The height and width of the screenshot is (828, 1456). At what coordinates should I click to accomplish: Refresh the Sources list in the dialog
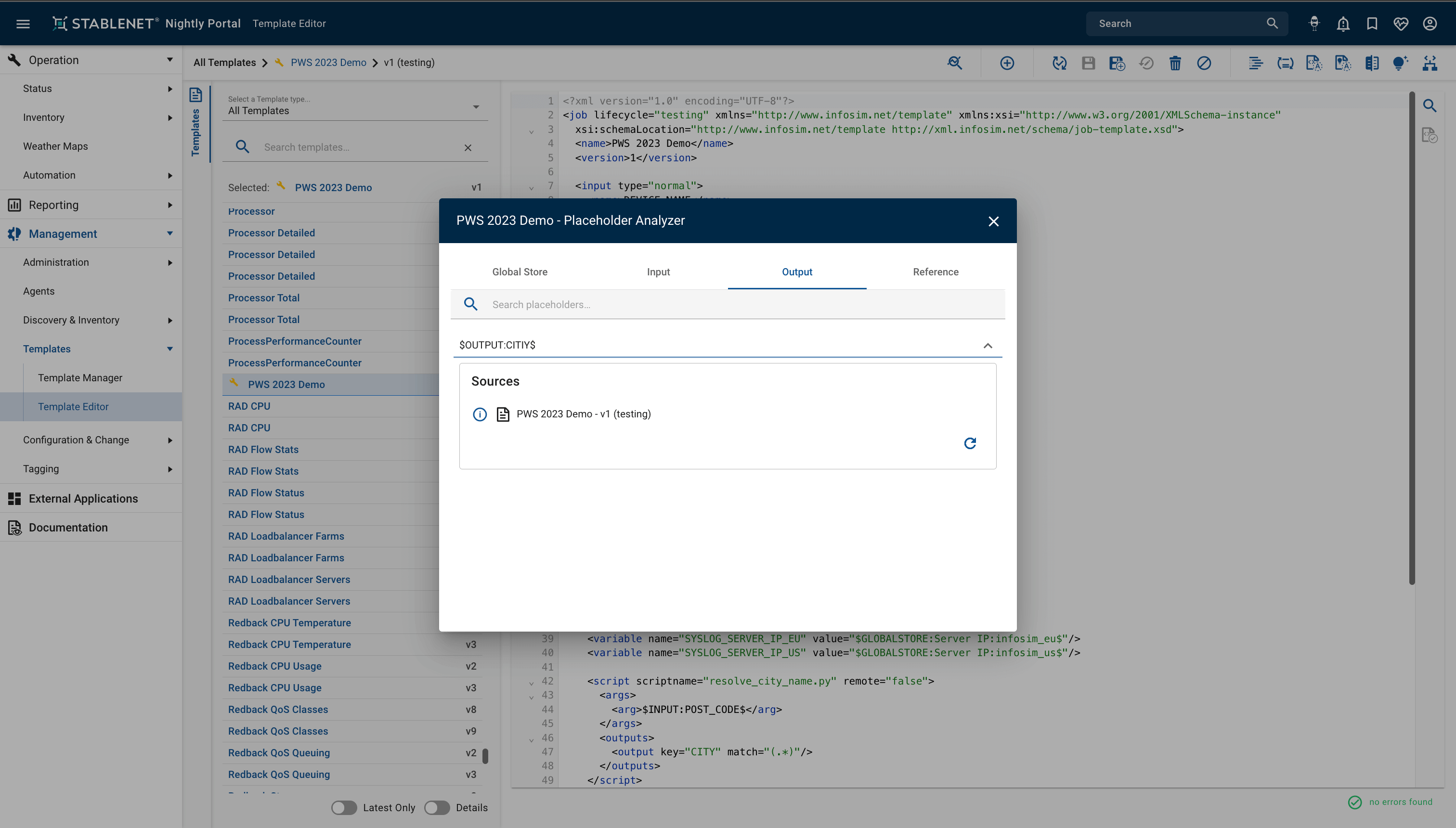click(x=970, y=443)
